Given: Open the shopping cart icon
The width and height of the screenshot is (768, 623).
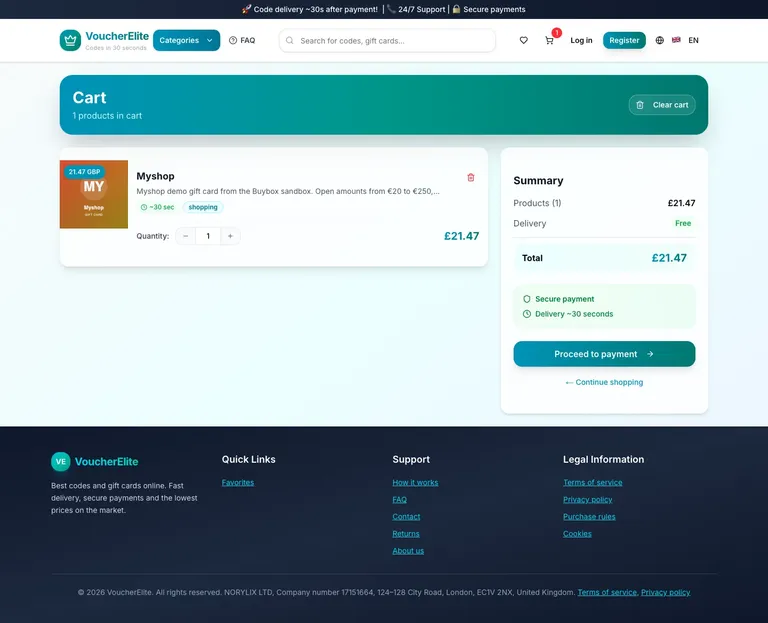Looking at the screenshot, I should 549,40.
